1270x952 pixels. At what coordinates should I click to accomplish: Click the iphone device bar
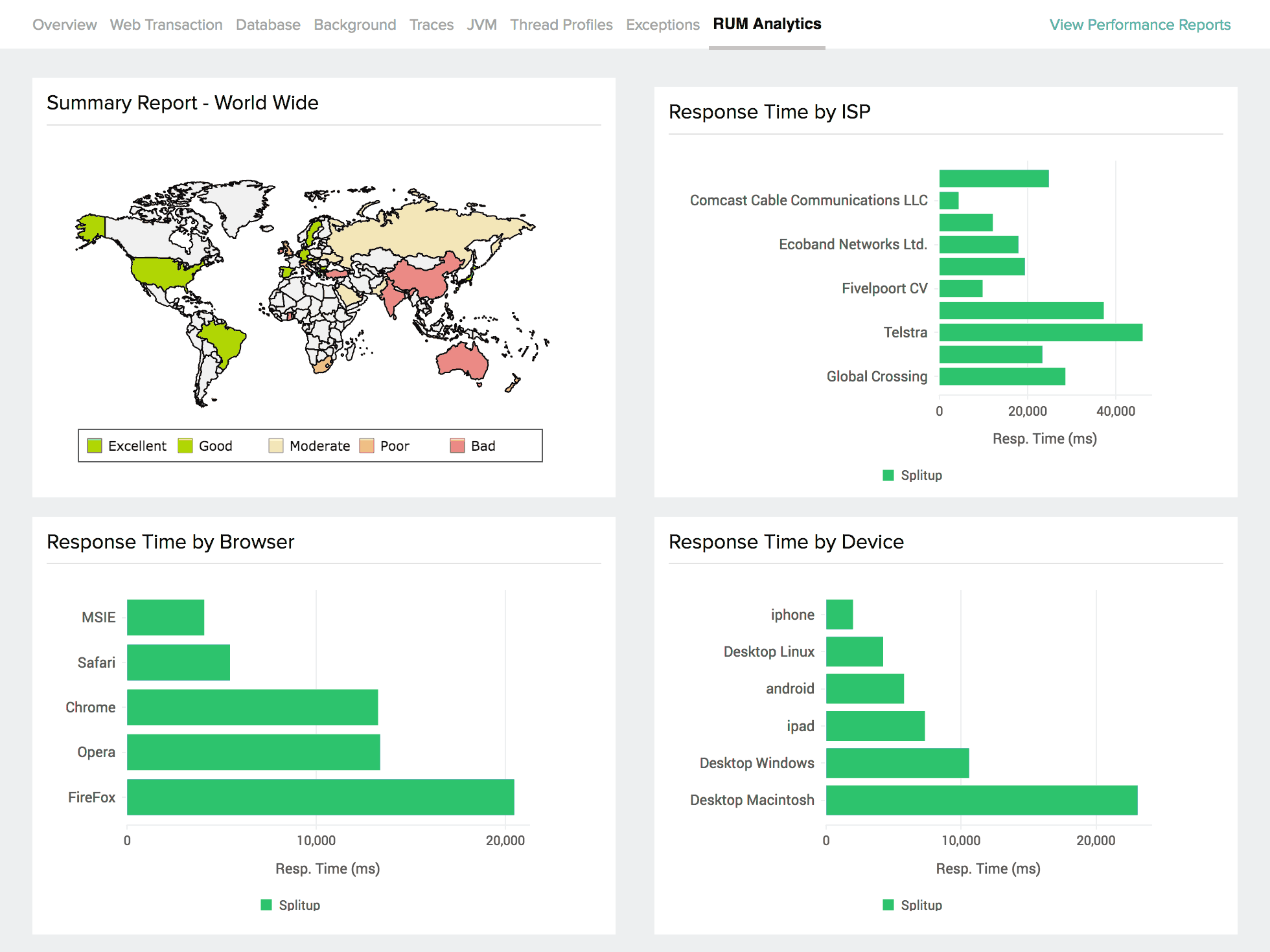(839, 615)
